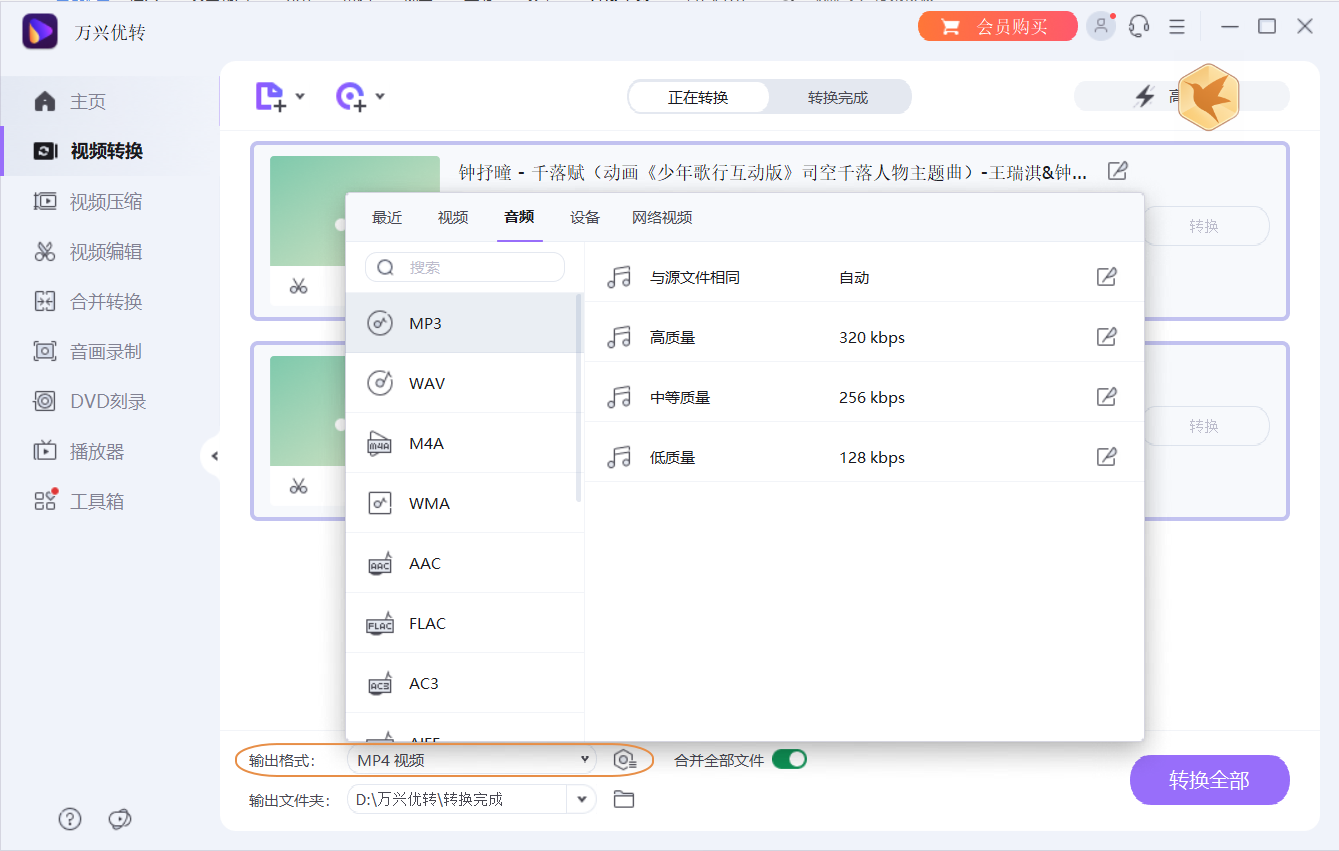Open the 输出格式 MP4 视频 dropdown
1339x851 pixels.
point(470,759)
